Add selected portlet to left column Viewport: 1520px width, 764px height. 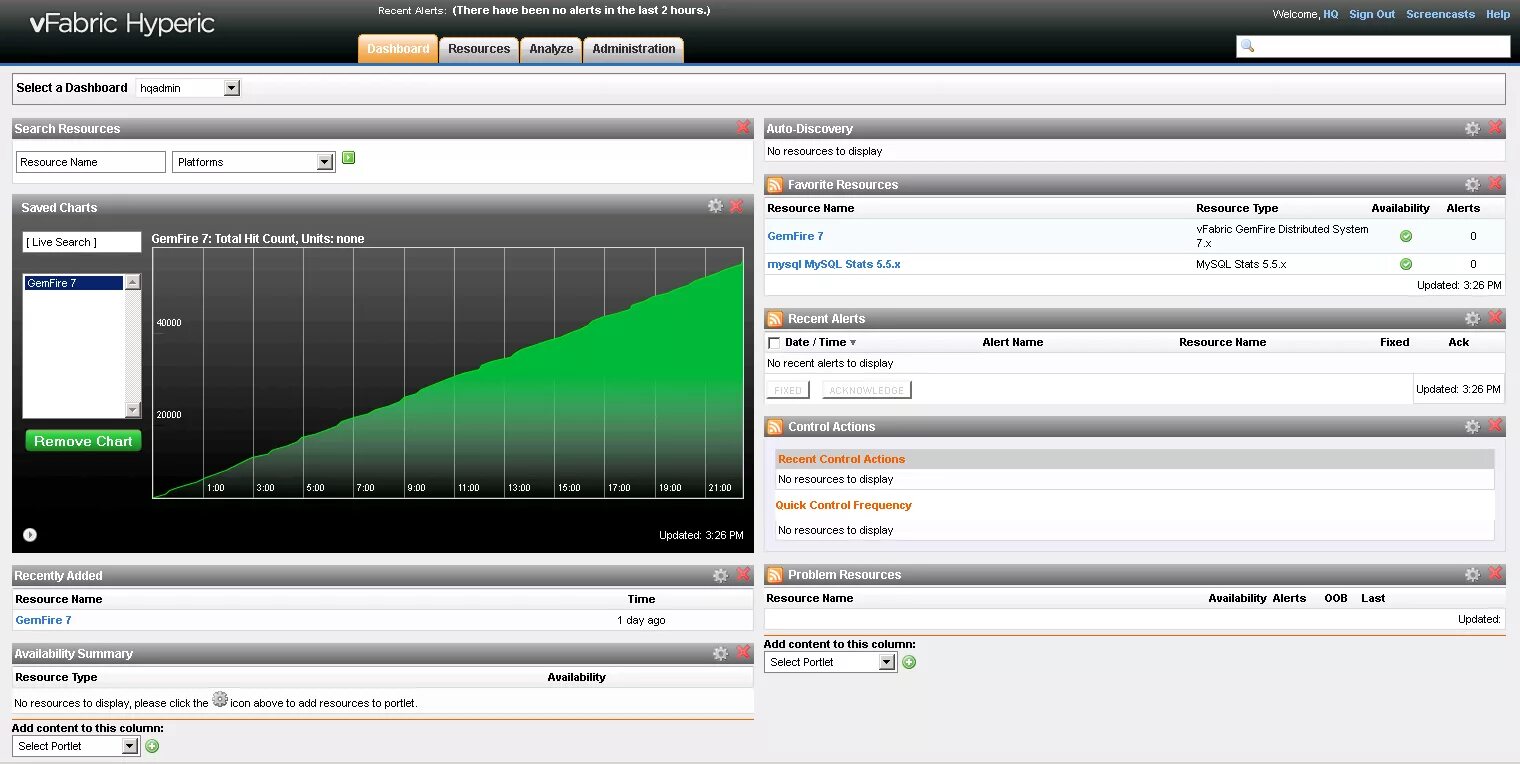(x=152, y=746)
